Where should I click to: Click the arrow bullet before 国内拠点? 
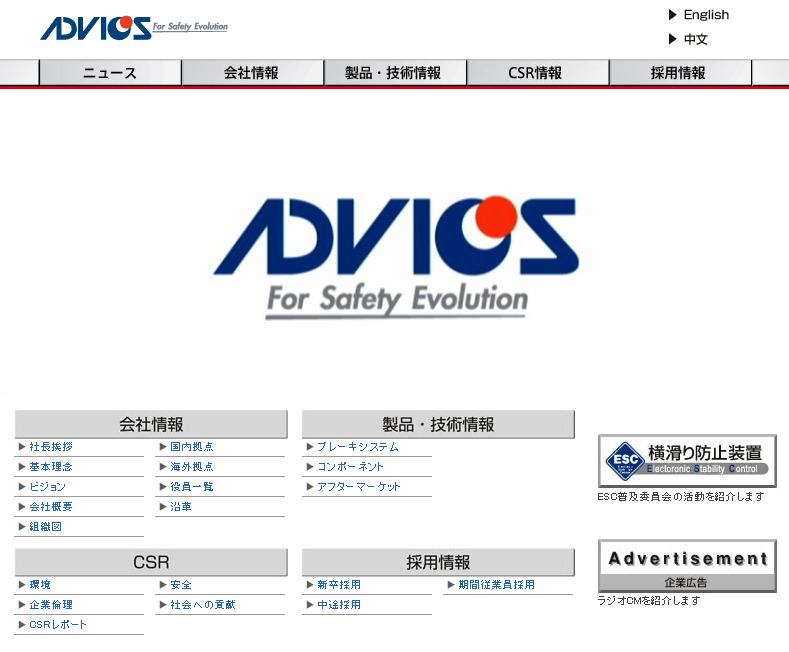coord(163,447)
